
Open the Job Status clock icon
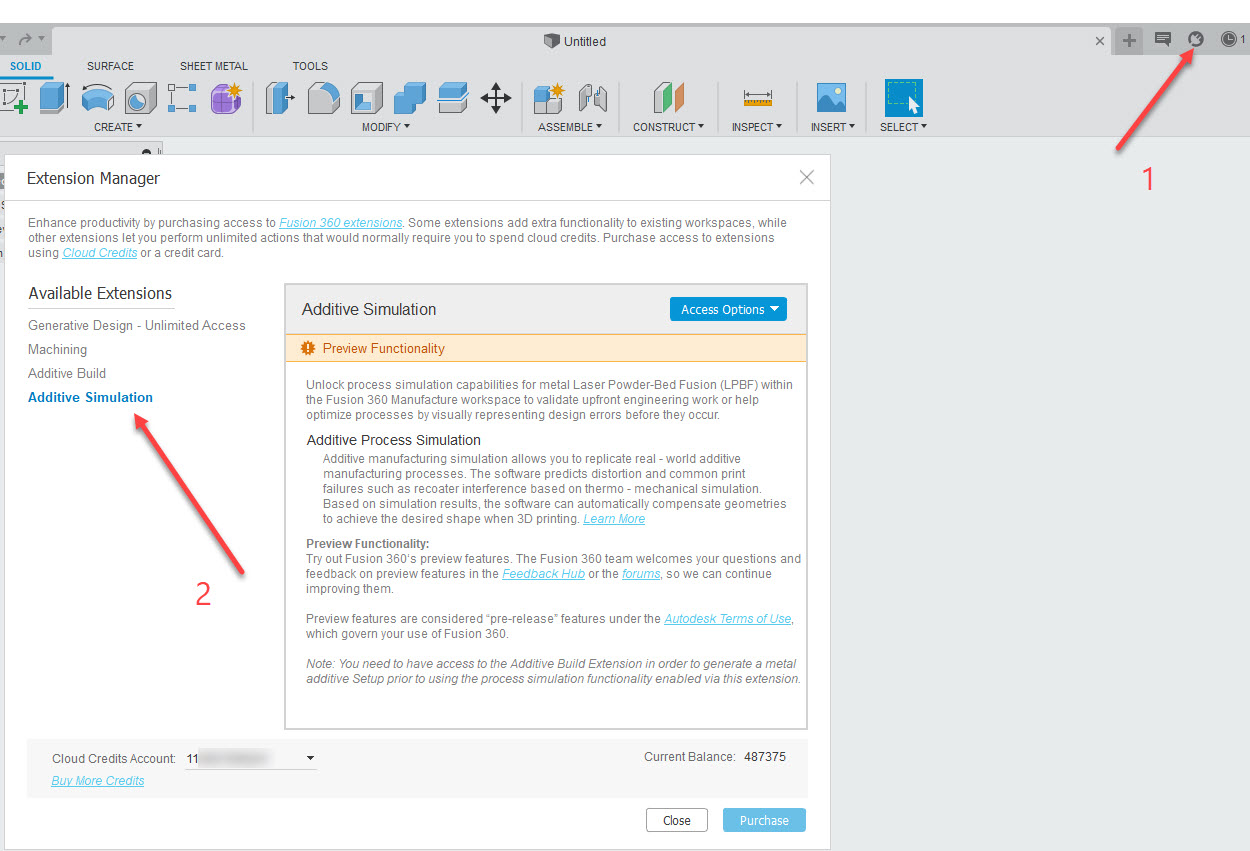[1229, 40]
